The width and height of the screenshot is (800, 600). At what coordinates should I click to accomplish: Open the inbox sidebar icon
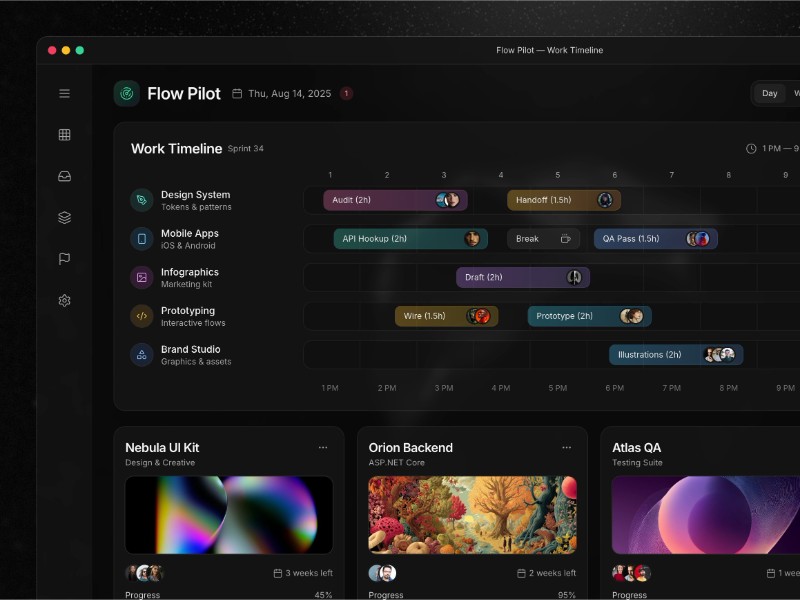click(64, 176)
